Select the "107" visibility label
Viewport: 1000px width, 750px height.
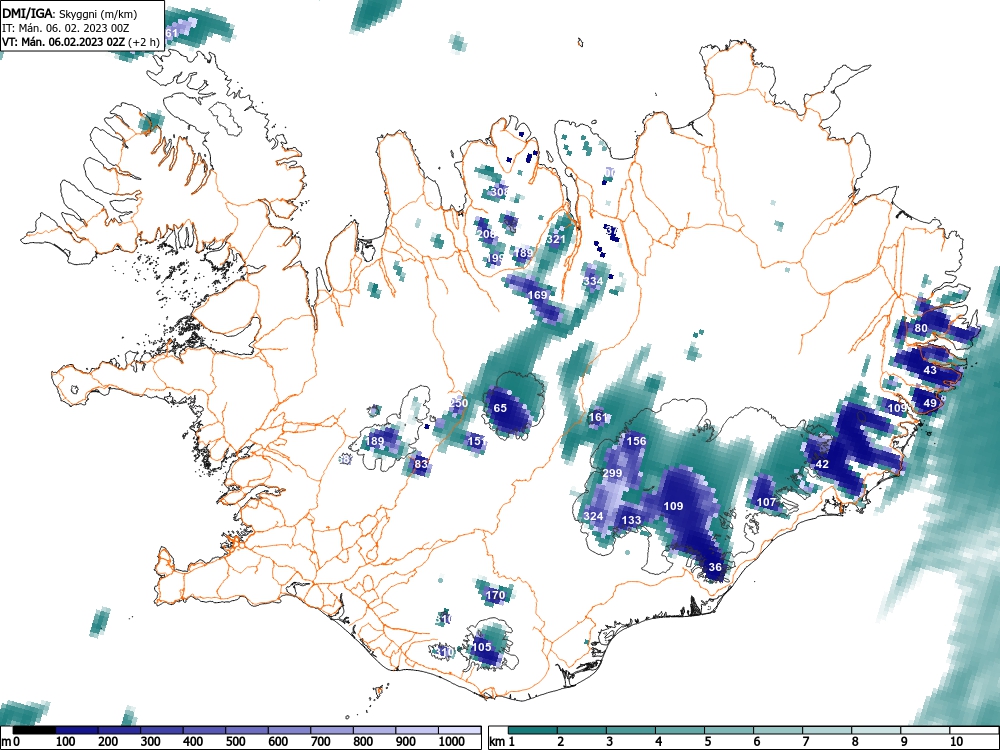pyautogui.click(x=766, y=502)
